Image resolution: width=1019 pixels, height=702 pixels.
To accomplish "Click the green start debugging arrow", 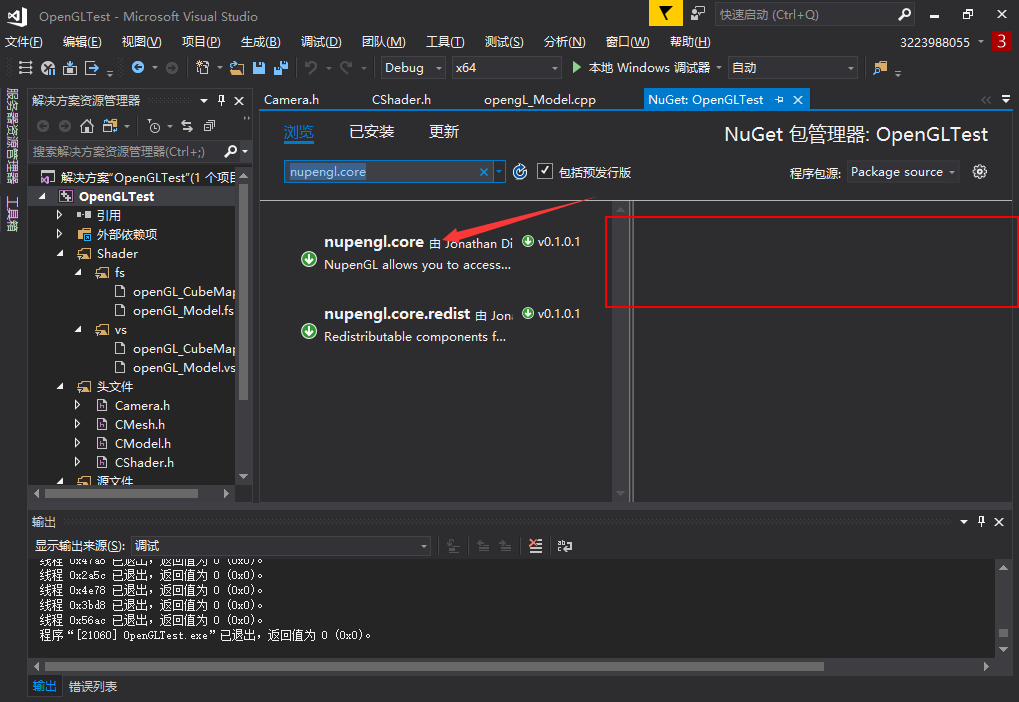I will (576, 67).
